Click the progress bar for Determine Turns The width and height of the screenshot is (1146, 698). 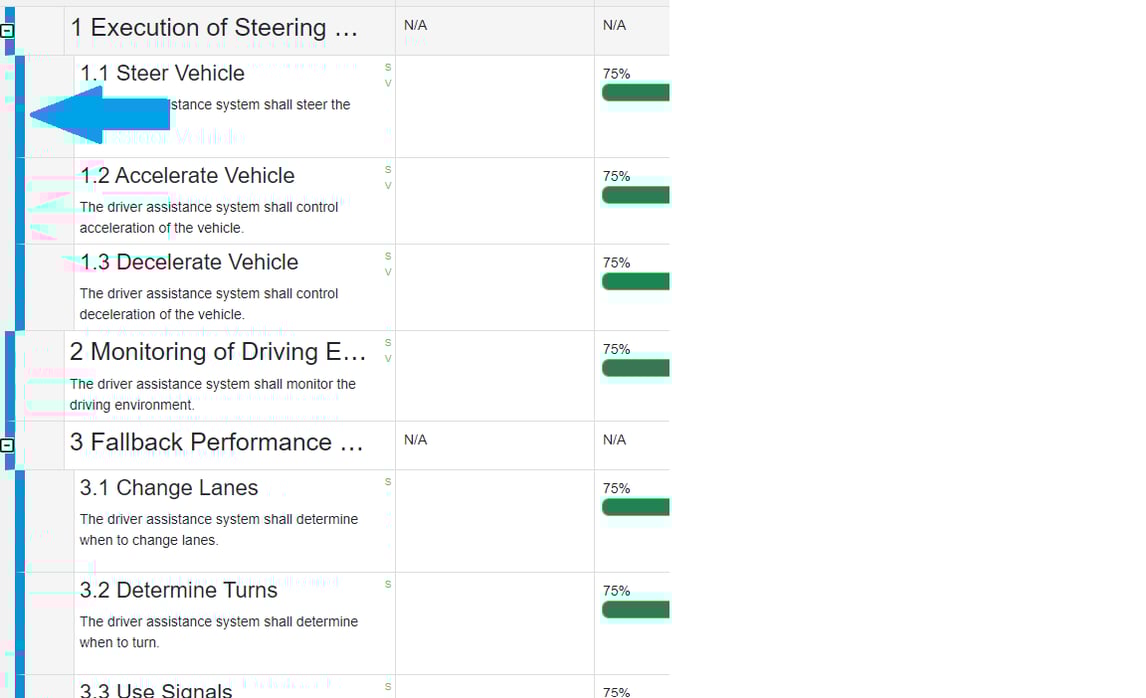[635, 610]
